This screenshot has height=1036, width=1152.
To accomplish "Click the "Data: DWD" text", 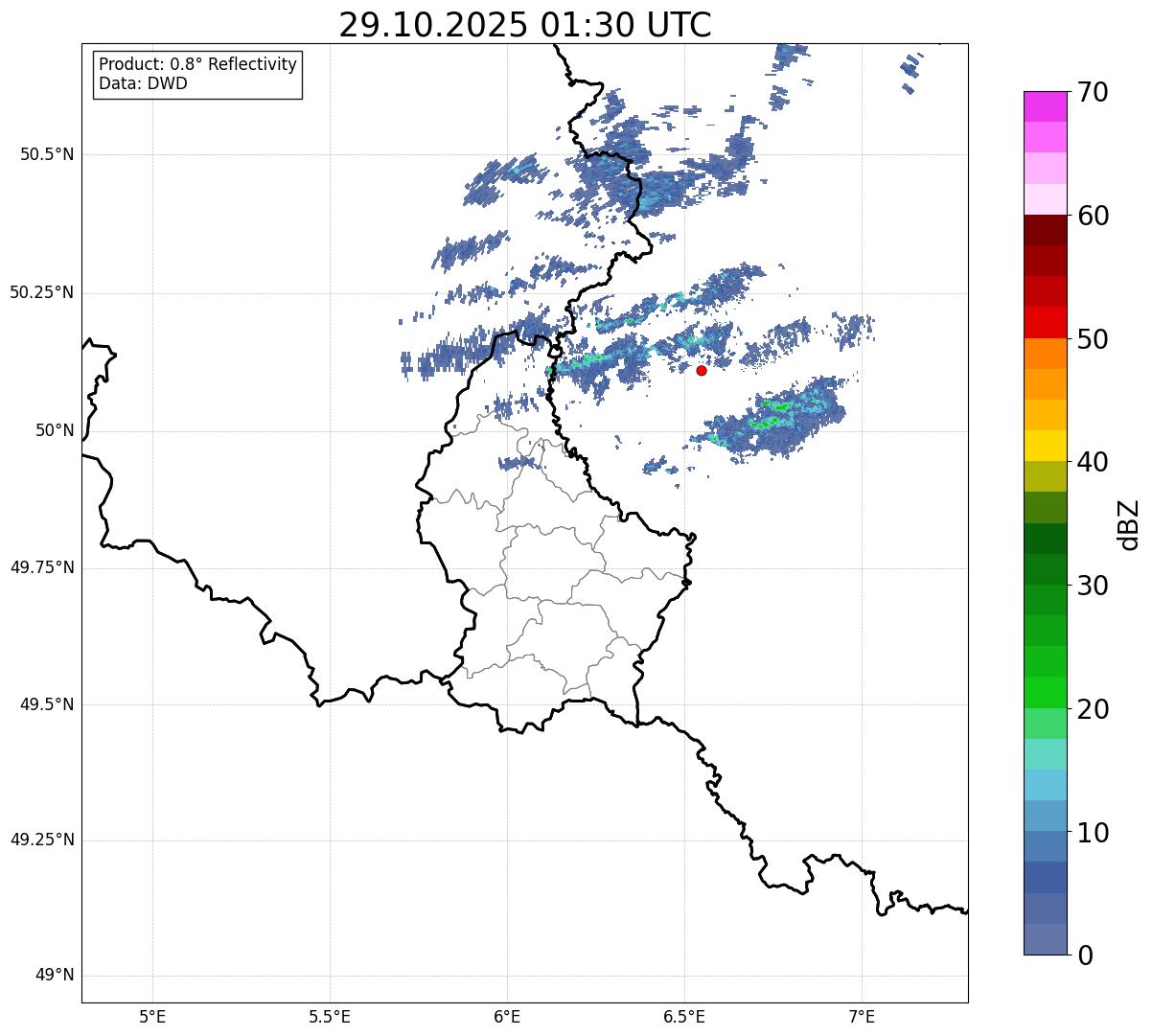I will [x=143, y=83].
